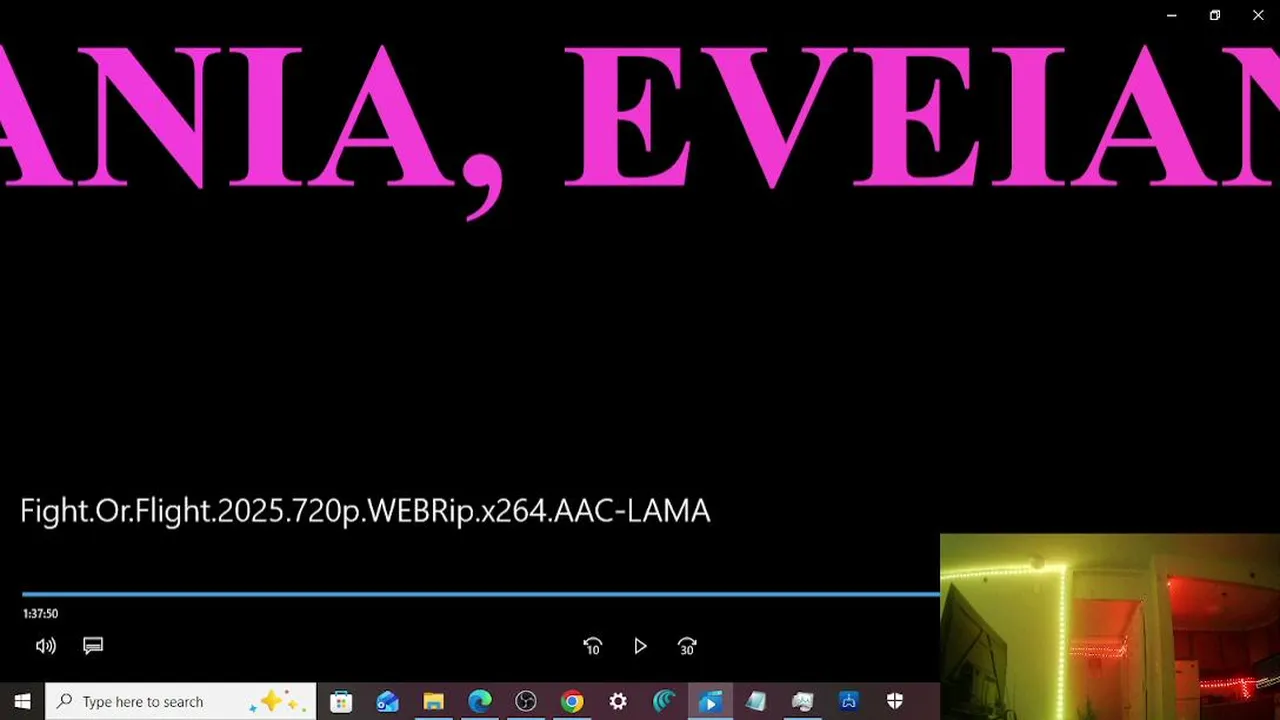Play the paused video
Viewport: 1280px width, 720px height.
click(x=640, y=646)
